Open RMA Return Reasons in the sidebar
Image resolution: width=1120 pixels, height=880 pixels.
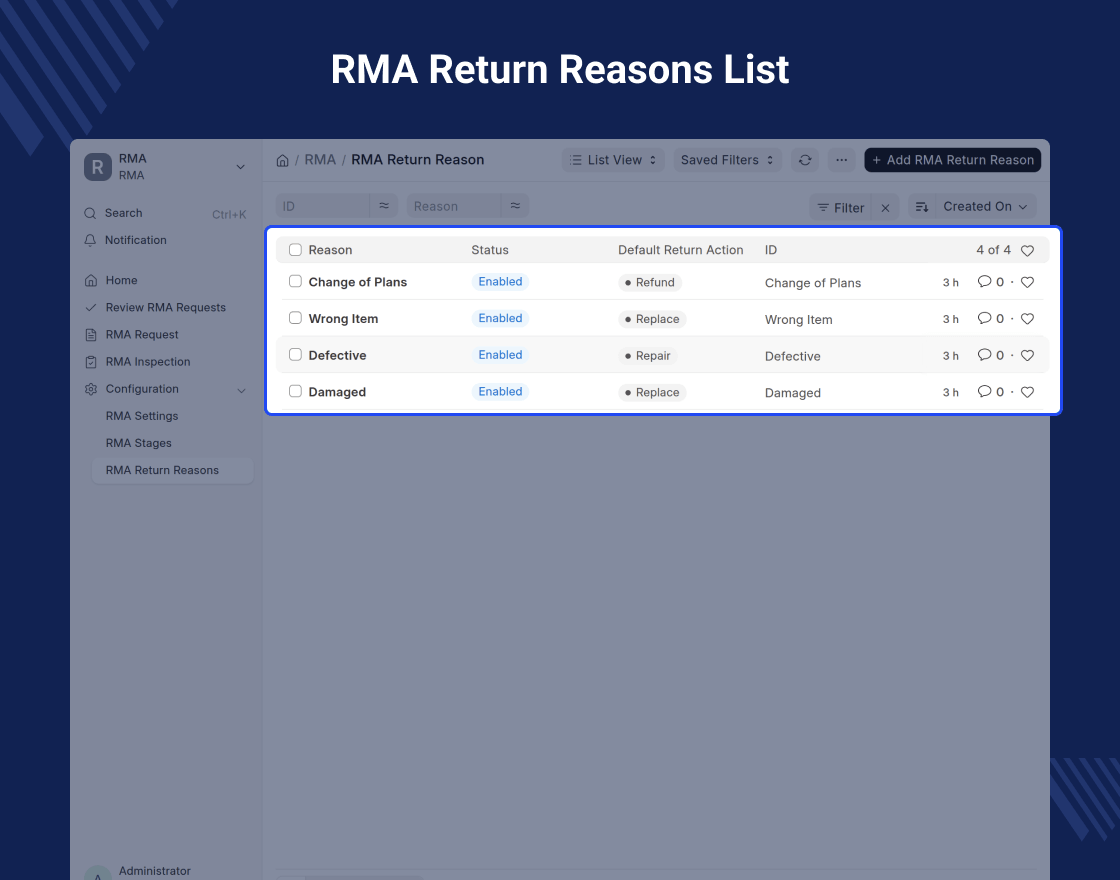pyautogui.click(x=173, y=470)
